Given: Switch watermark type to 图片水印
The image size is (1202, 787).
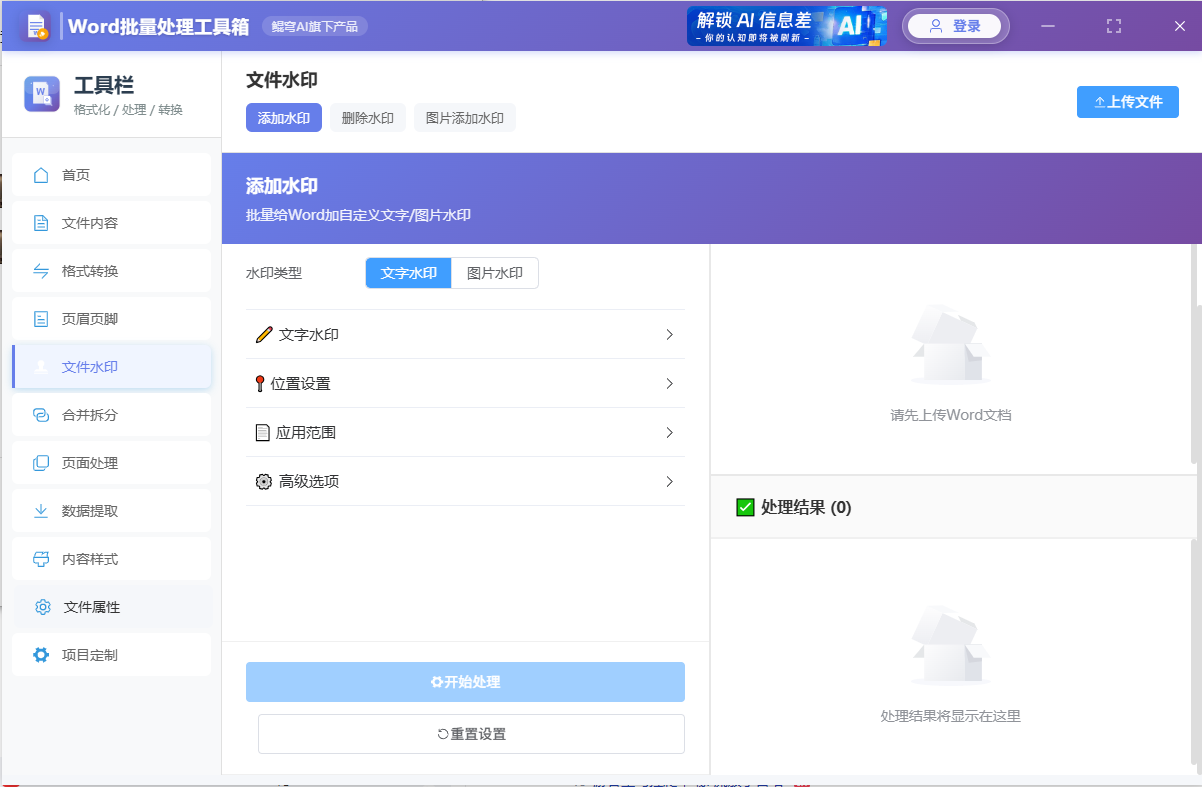Looking at the screenshot, I should [x=494, y=272].
